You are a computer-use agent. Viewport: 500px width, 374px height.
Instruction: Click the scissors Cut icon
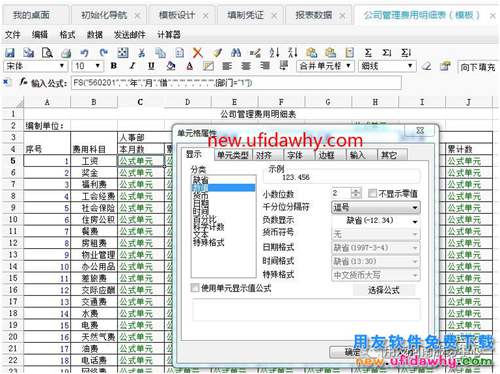coord(142,53)
